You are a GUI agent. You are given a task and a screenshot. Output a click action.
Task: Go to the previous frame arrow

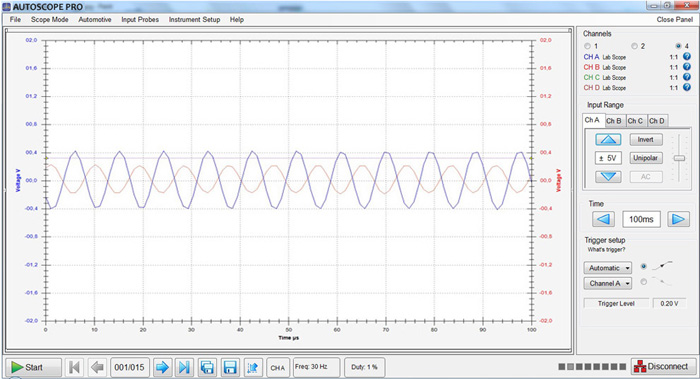click(x=97, y=367)
